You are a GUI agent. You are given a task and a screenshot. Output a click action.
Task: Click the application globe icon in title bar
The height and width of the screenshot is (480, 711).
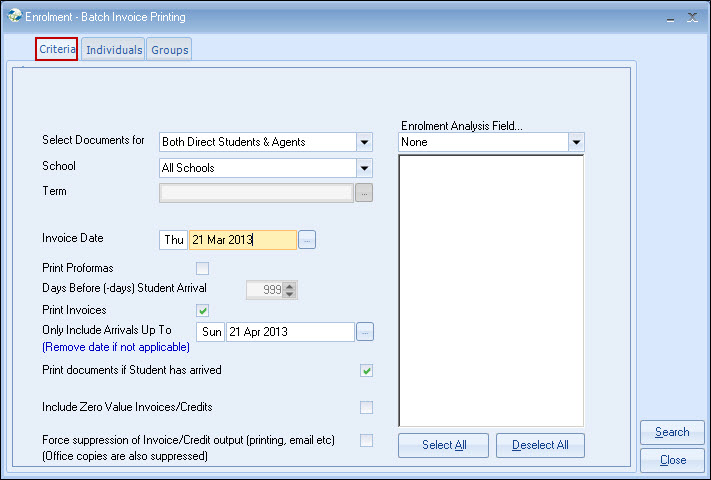(x=12, y=17)
